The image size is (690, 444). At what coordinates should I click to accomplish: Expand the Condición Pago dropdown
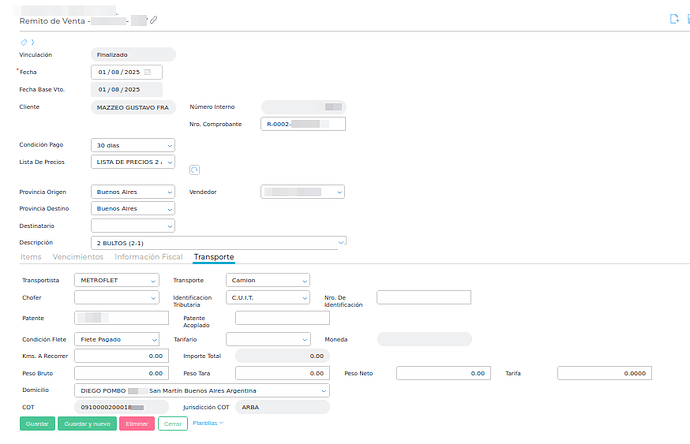pyautogui.click(x=169, y=144)
